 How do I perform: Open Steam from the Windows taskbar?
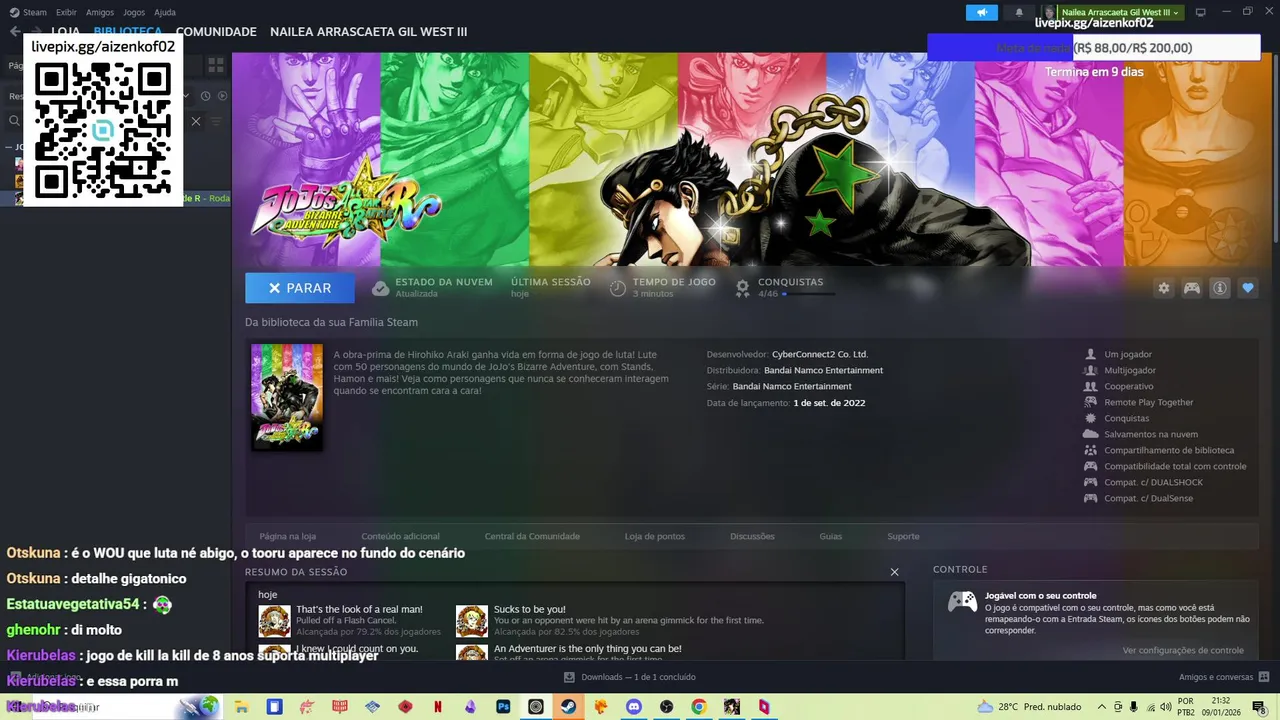tap(568, 706)
